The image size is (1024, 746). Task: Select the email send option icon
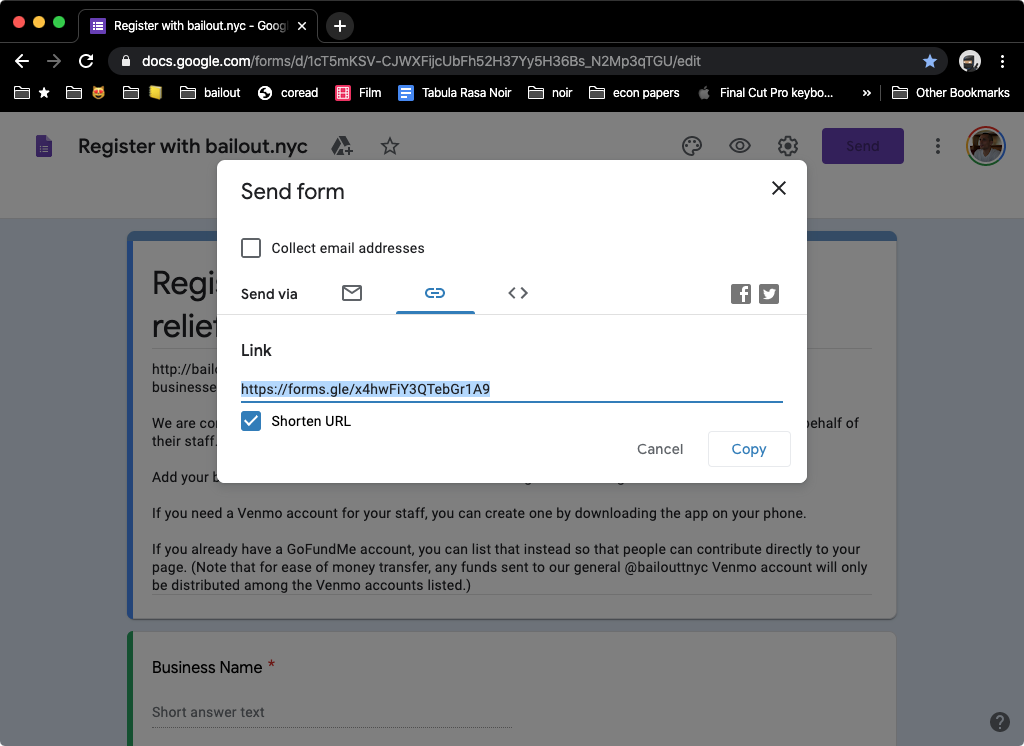pyautogui.click(x=352, y=293)
